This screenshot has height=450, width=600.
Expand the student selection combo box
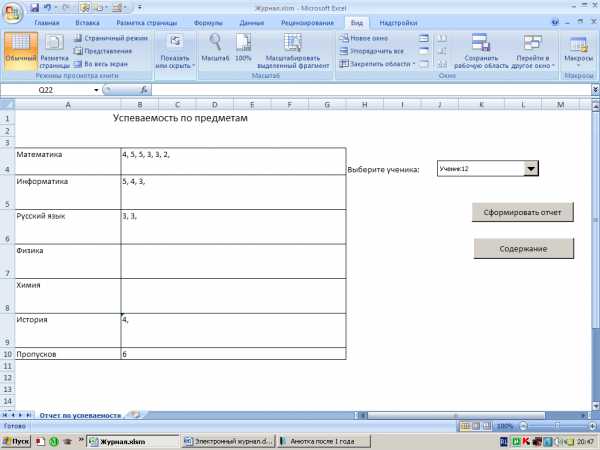pos(531,169)
